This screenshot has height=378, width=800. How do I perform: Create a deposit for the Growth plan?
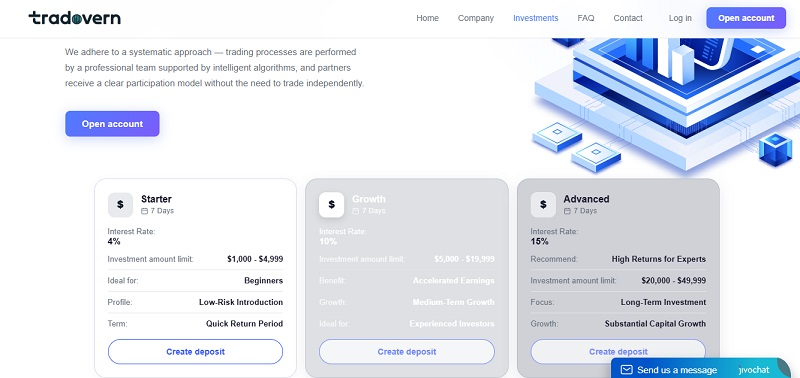coord(407,351)
